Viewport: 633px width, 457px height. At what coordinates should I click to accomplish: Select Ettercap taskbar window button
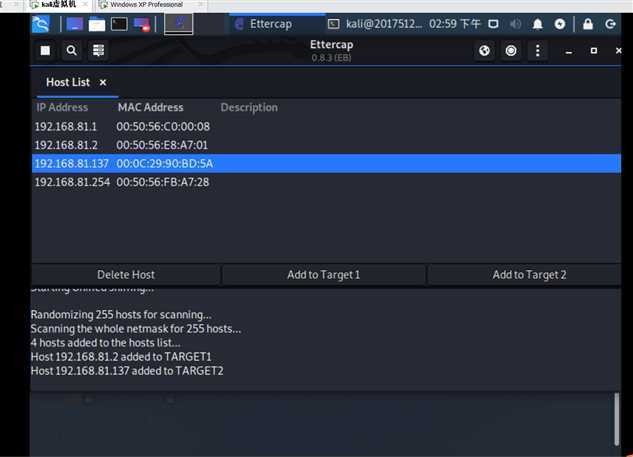tap(277, 24)
